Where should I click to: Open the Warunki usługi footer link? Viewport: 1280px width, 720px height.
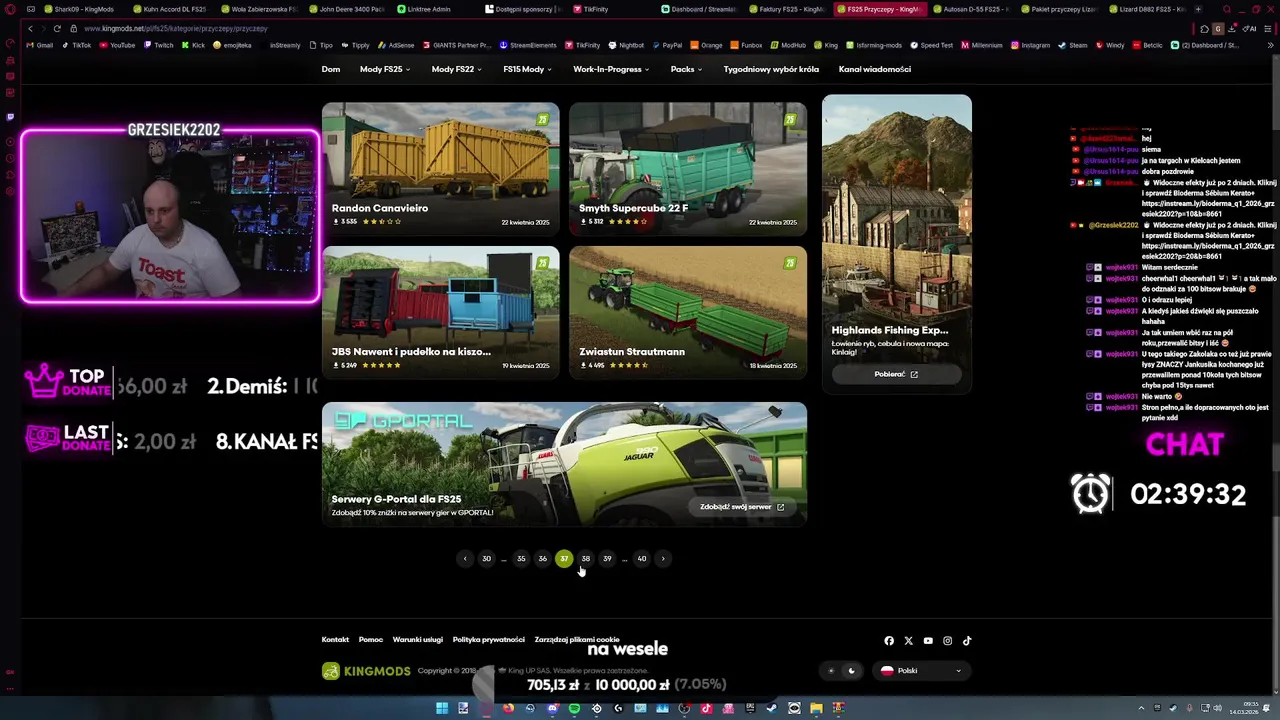[x=418, y=640]
